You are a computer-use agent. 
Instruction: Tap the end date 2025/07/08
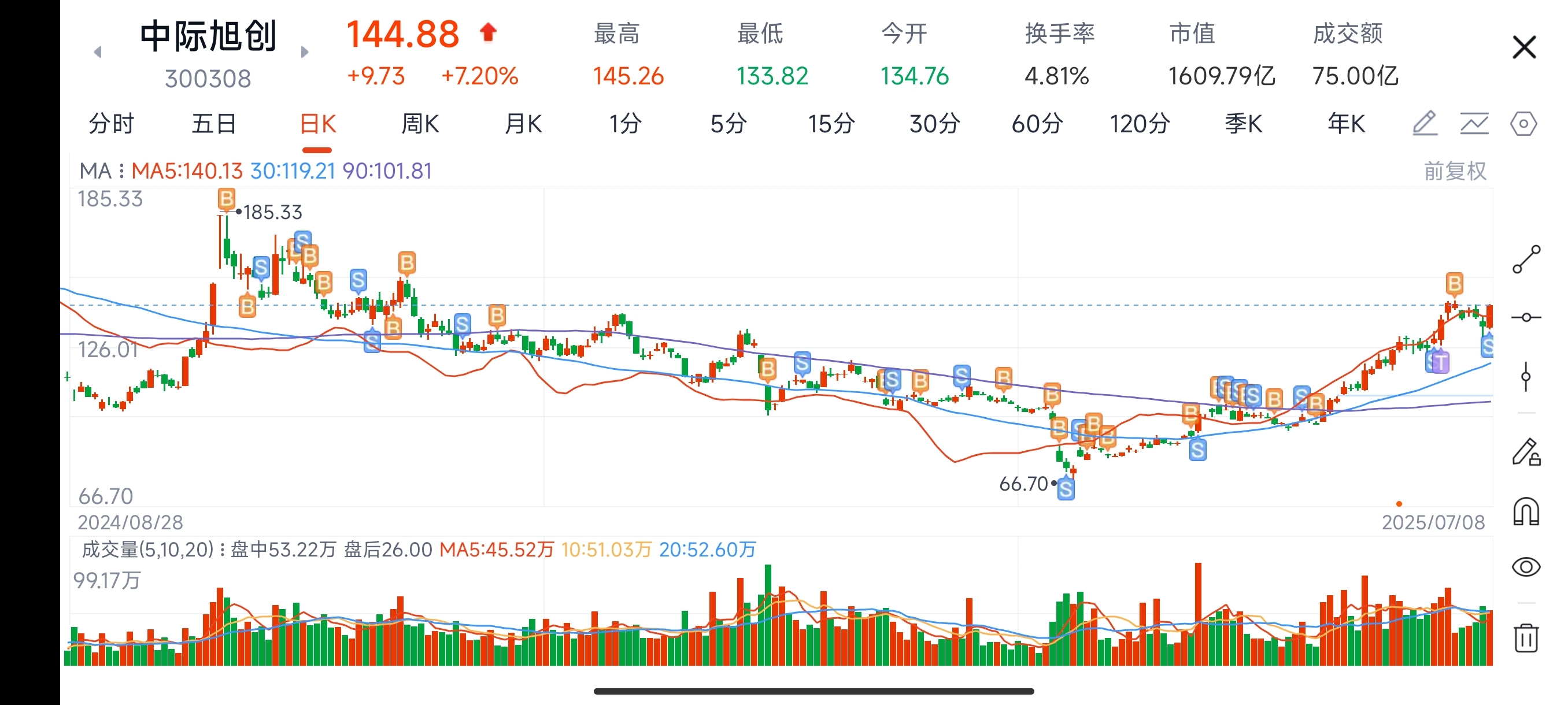tap(1433, 522)
